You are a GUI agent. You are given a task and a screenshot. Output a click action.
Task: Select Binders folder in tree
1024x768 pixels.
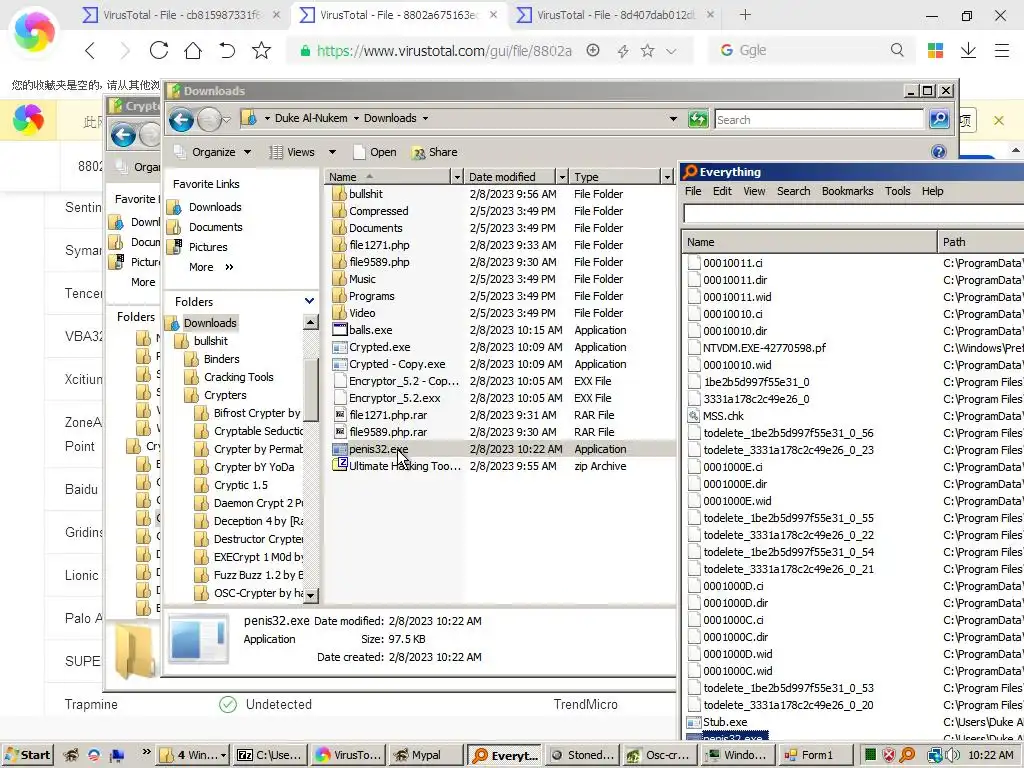click(221, 359)
